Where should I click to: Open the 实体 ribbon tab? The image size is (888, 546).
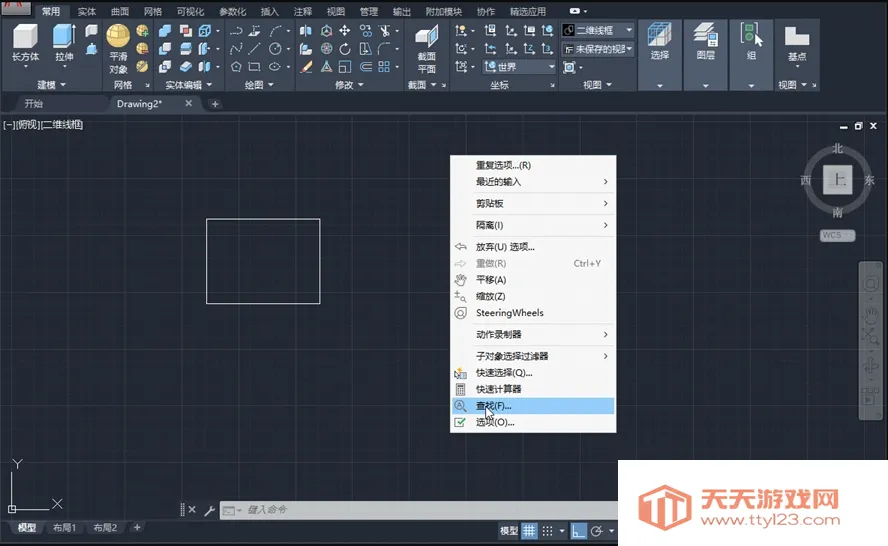[87, 11]
